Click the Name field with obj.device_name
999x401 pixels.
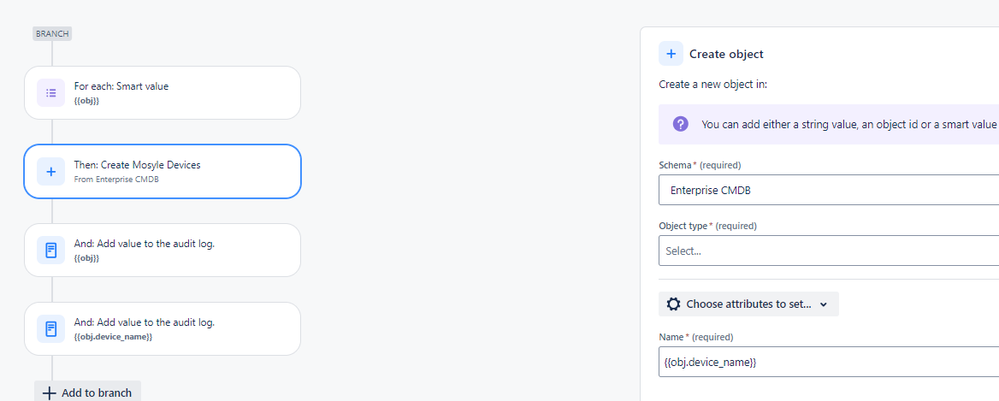pyautogui.click(x=828, y=362)
